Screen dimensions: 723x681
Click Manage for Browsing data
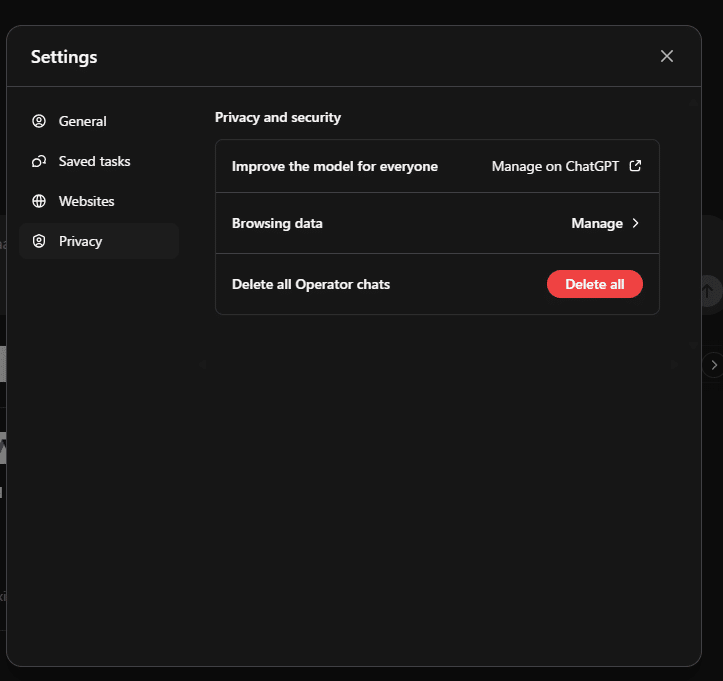(597, 224)
